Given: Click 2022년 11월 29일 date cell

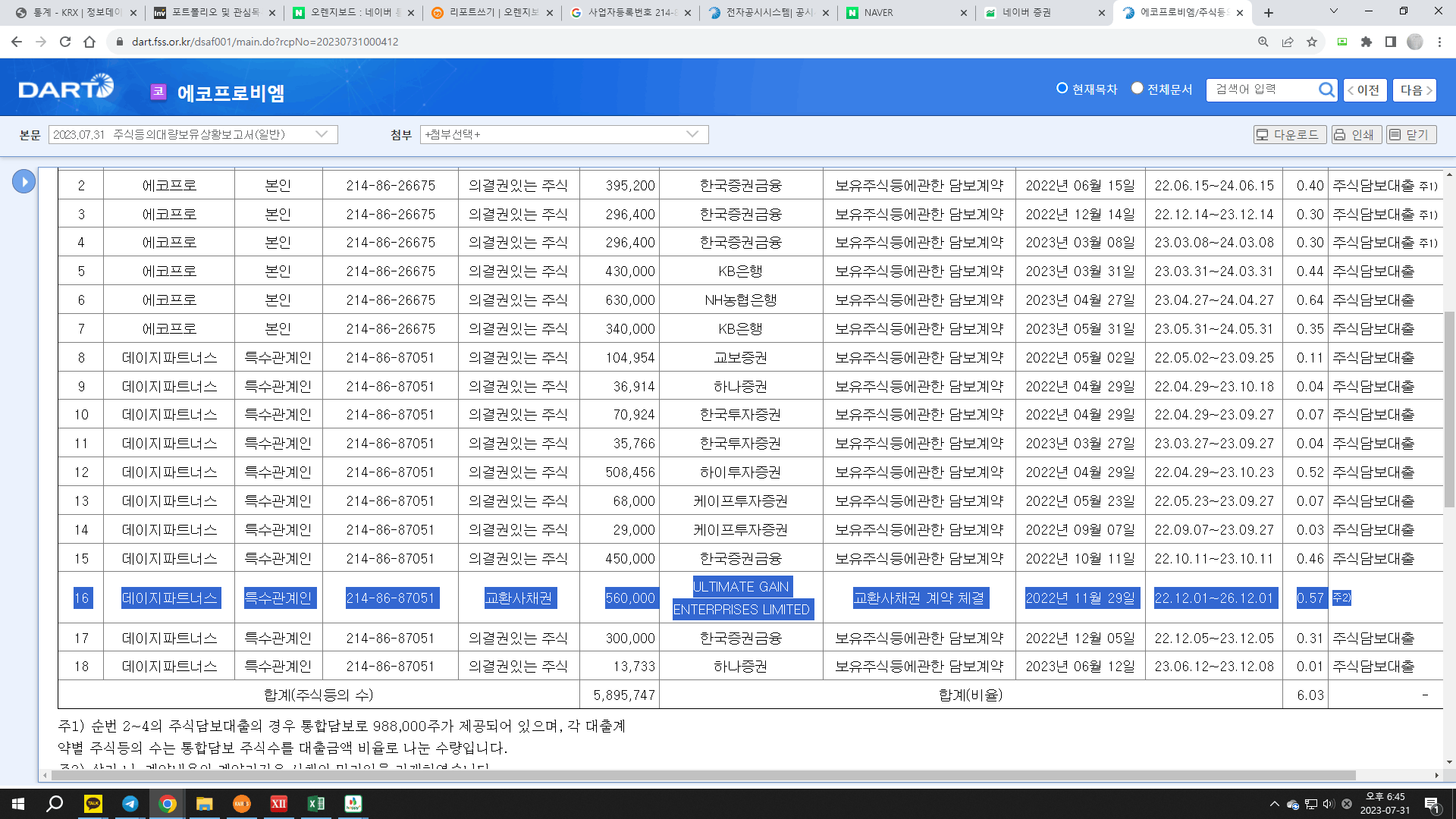Looking at the screenshot, I should point(1080,598).
